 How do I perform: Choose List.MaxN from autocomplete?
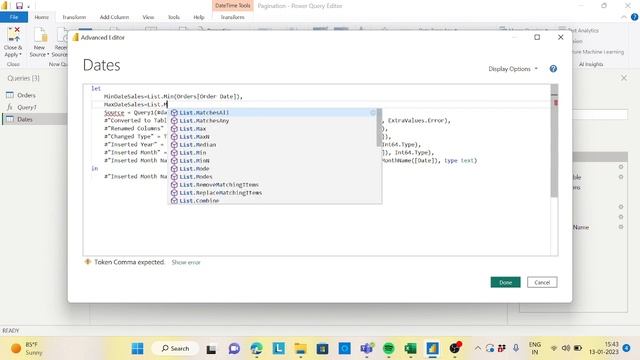[x=272, y=137]
